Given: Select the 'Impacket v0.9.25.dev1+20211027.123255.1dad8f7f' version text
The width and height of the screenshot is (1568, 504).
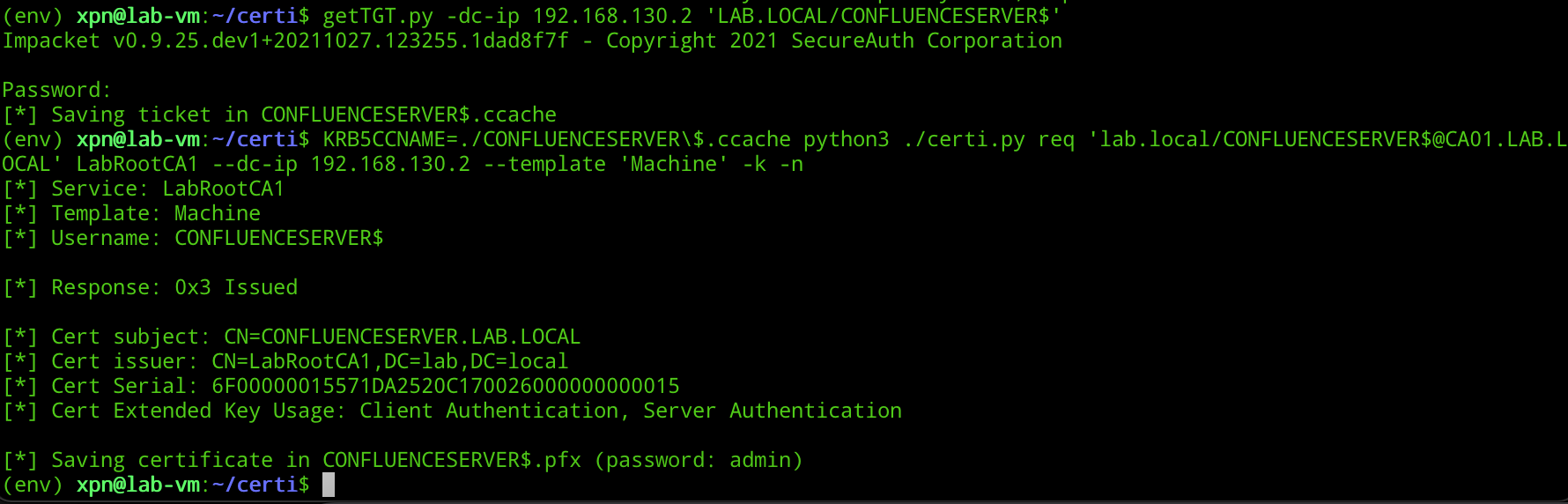Looking at the screenshot, I should (285, 41).
